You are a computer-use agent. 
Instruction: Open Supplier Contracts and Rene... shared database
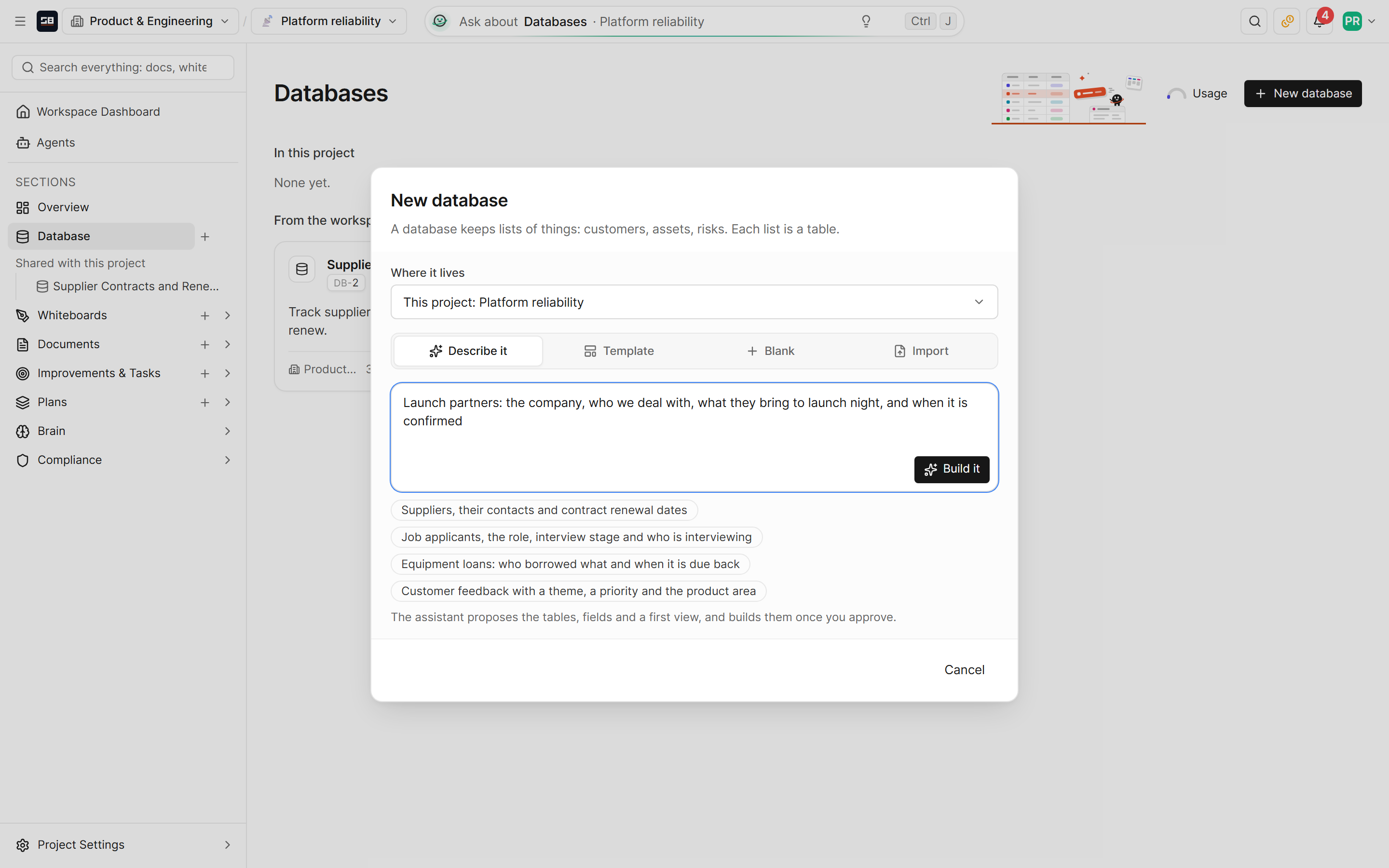127,286
